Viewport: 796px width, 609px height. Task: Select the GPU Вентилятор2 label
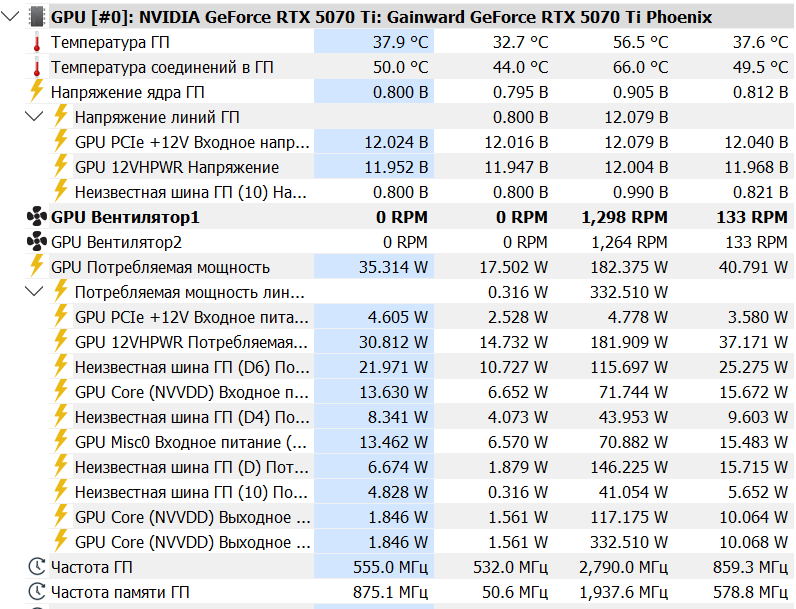coord(116,242)
